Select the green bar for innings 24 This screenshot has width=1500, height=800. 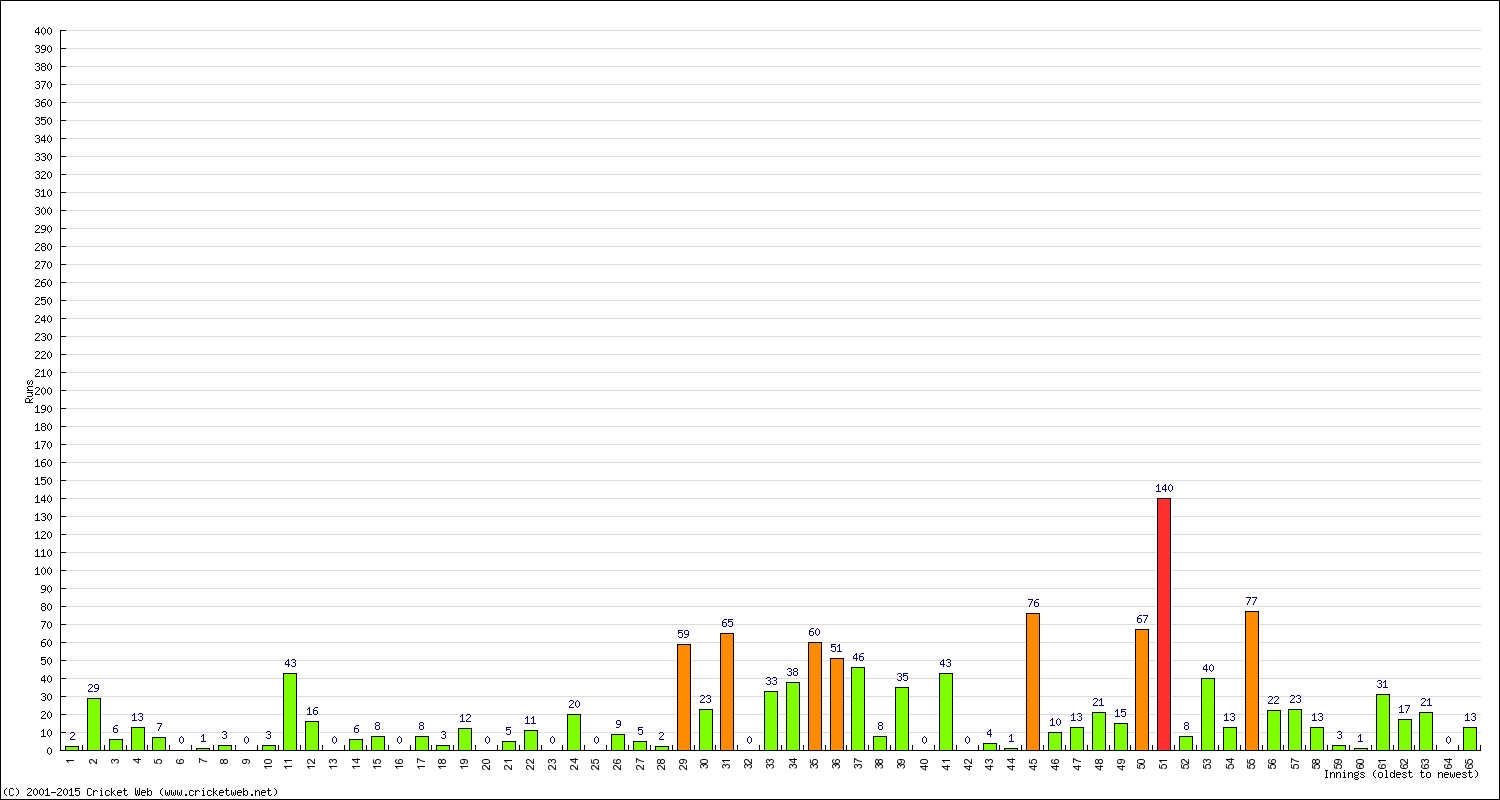click(x=574, y=732)
